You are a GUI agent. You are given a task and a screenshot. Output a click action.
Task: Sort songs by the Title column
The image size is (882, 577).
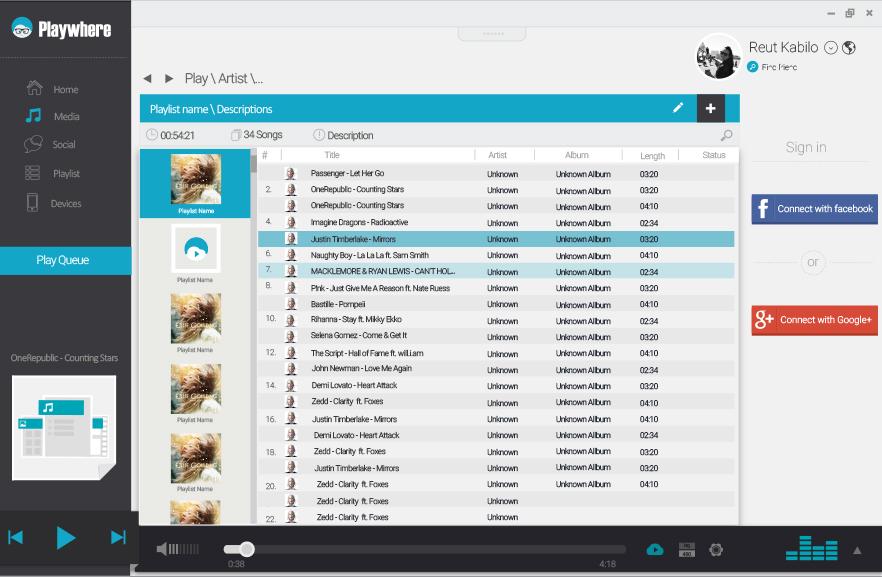332,155
